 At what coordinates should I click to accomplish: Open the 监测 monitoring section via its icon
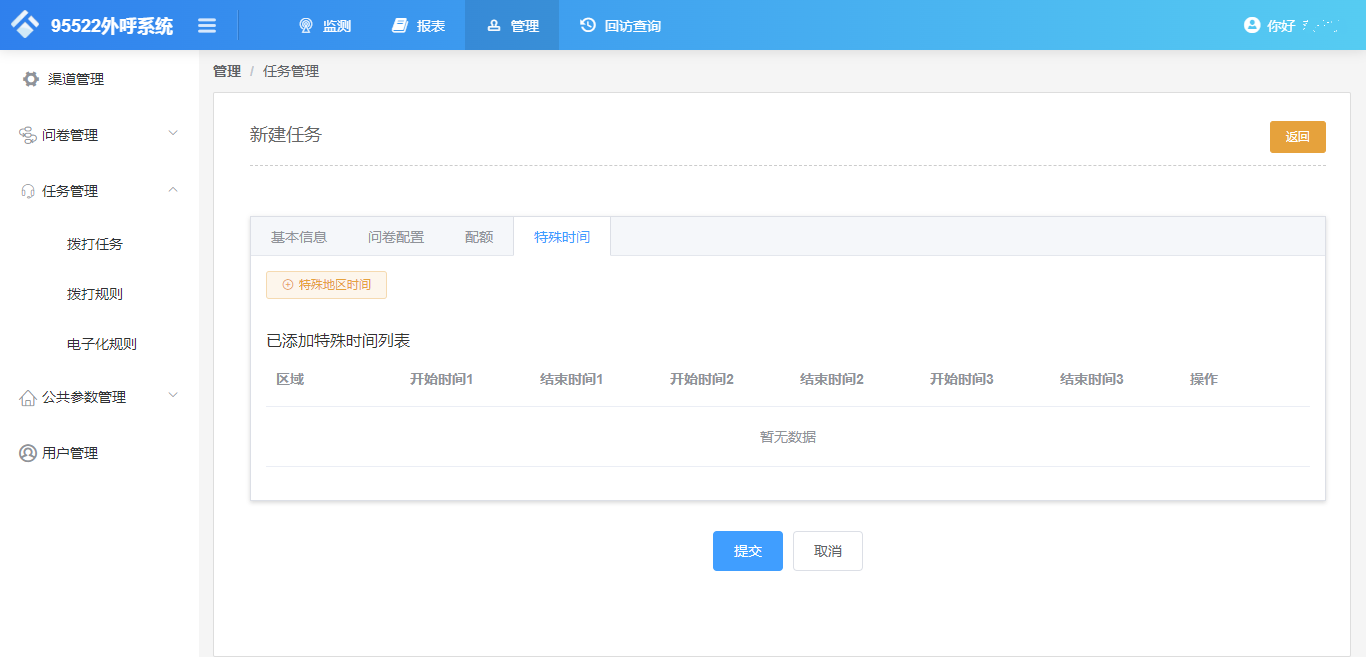pos(306,25)
